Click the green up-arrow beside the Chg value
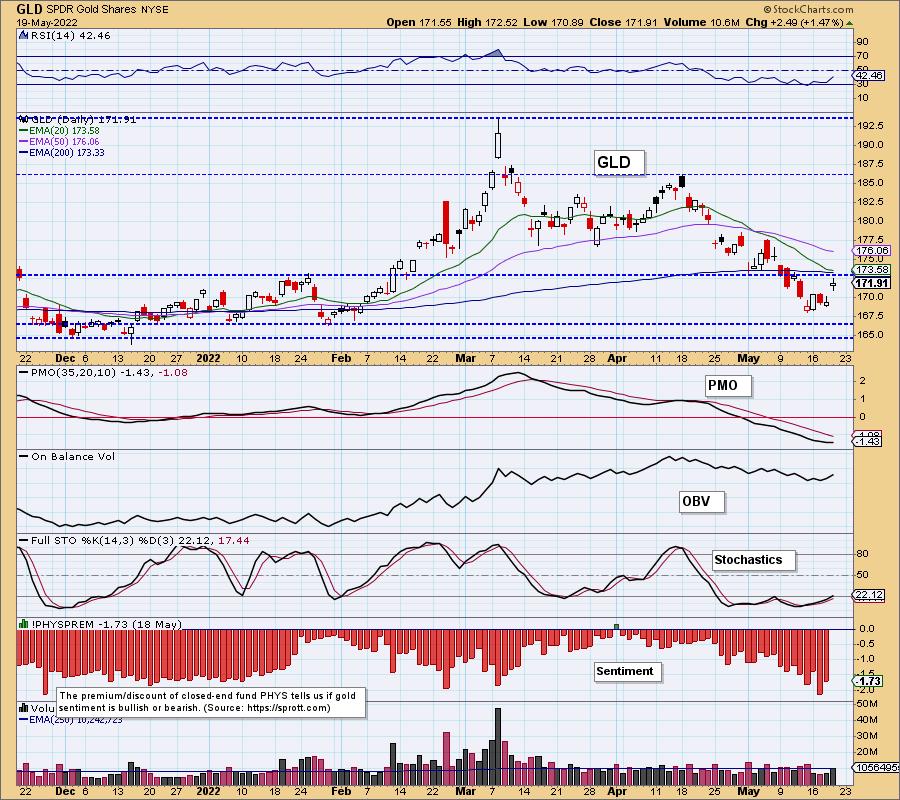 849,23
